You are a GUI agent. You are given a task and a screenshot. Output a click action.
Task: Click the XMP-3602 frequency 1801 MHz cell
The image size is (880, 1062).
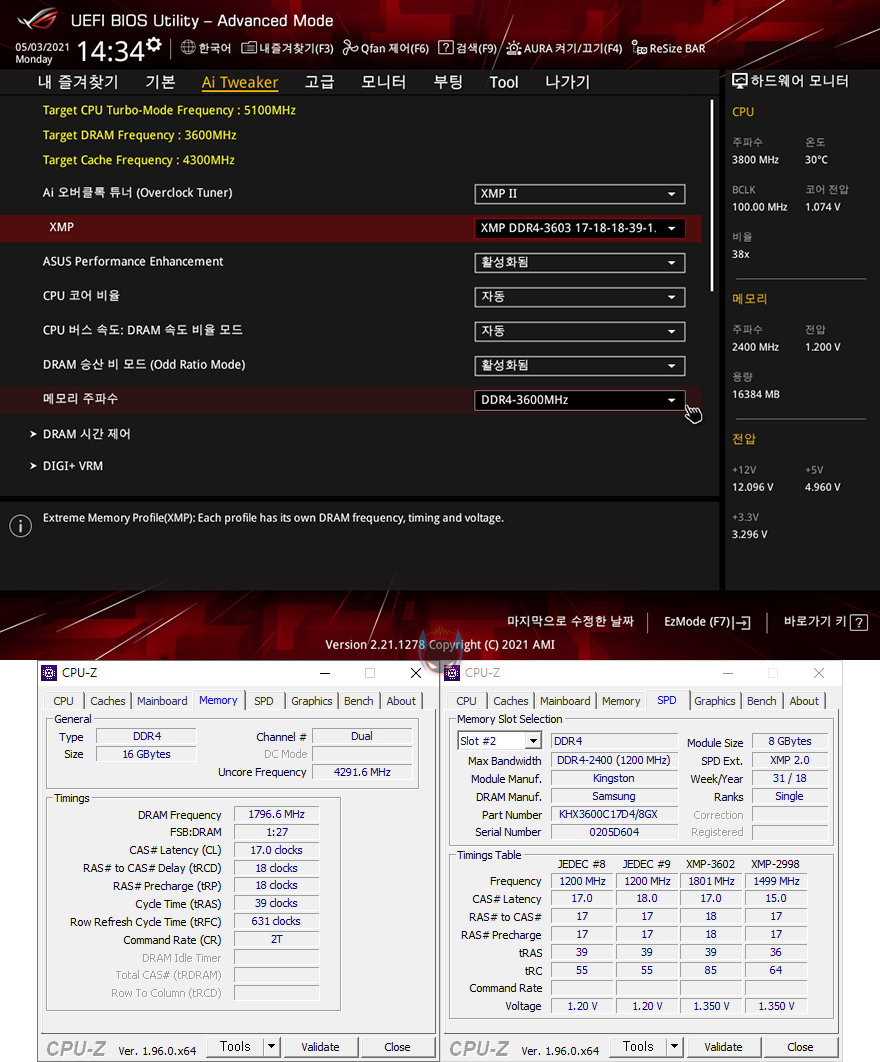(x=711, y=881)
